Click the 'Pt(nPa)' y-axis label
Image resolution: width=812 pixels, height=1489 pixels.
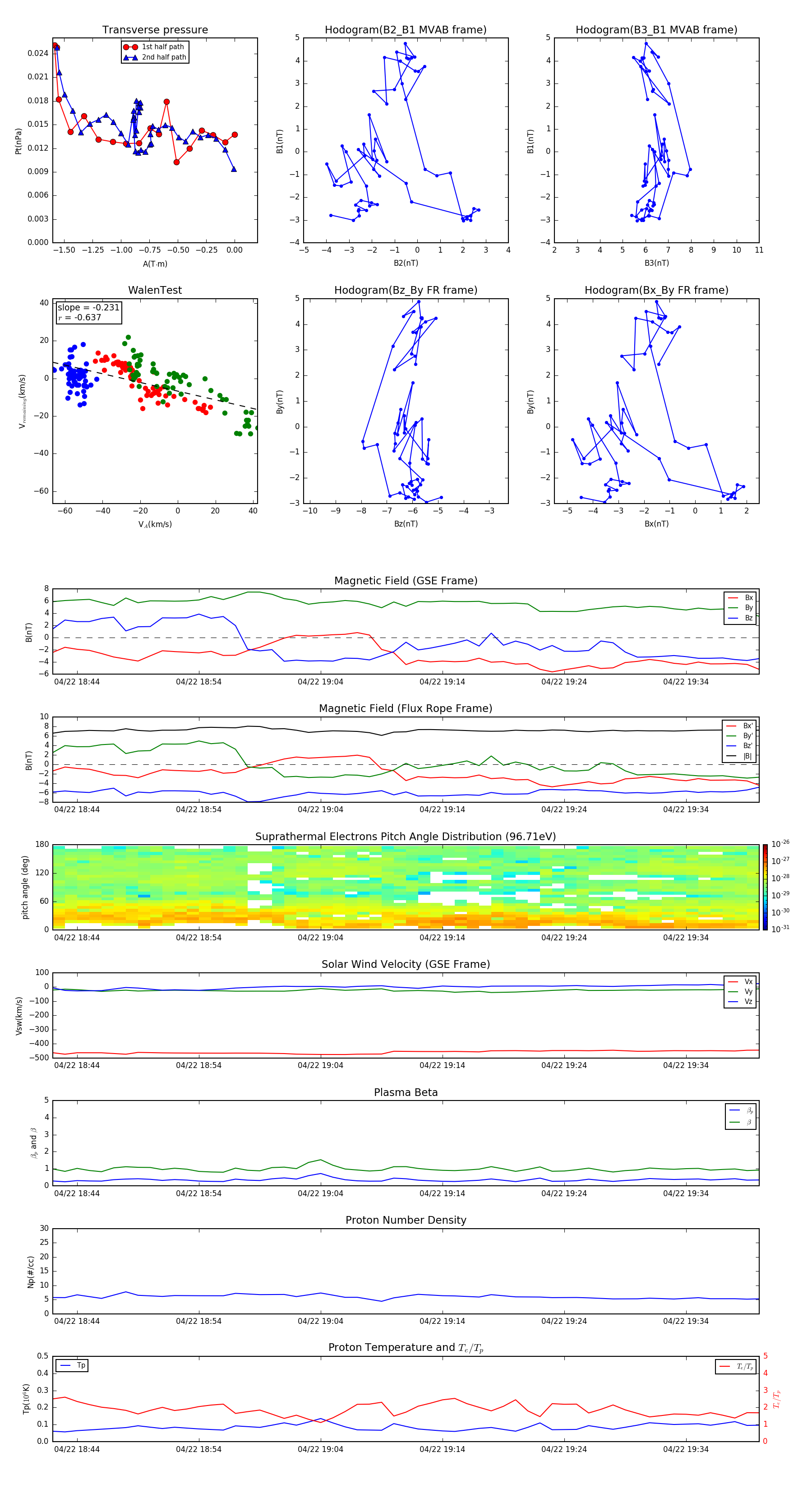click(x=18, y=140)
